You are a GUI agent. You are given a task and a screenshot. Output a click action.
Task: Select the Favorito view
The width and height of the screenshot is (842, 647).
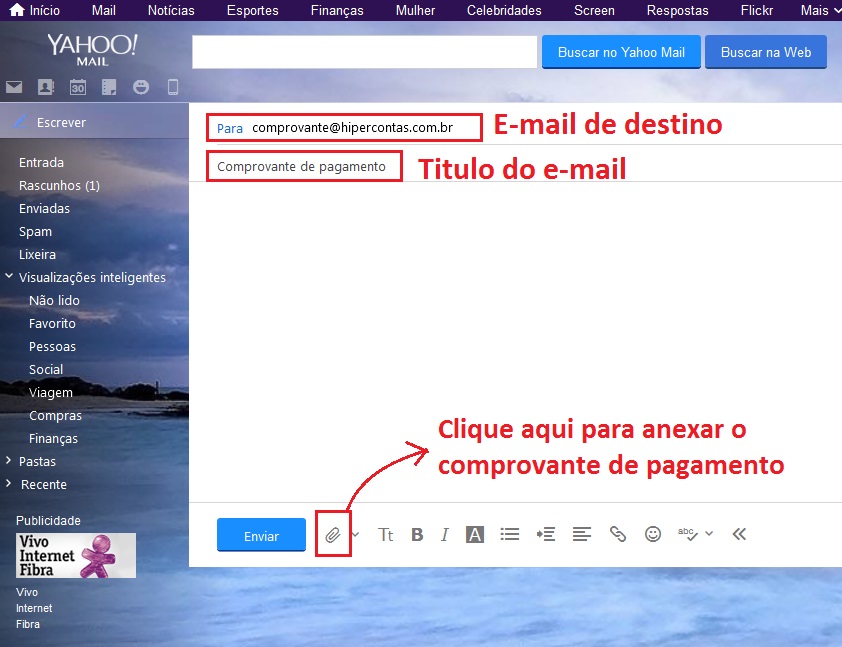pyautogui.click(x=53, y=323)
